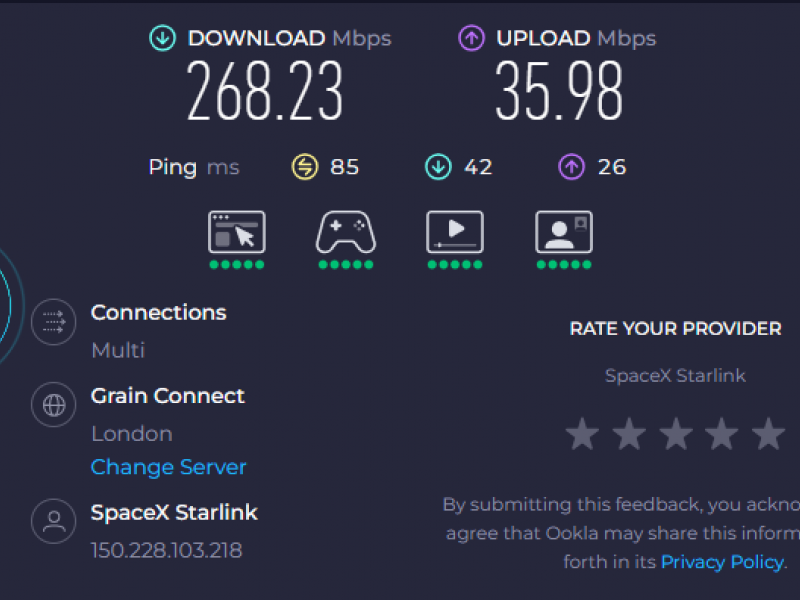Click the Connections arrows icon
This screenshot has width=800, height=600.
(54, 322)
